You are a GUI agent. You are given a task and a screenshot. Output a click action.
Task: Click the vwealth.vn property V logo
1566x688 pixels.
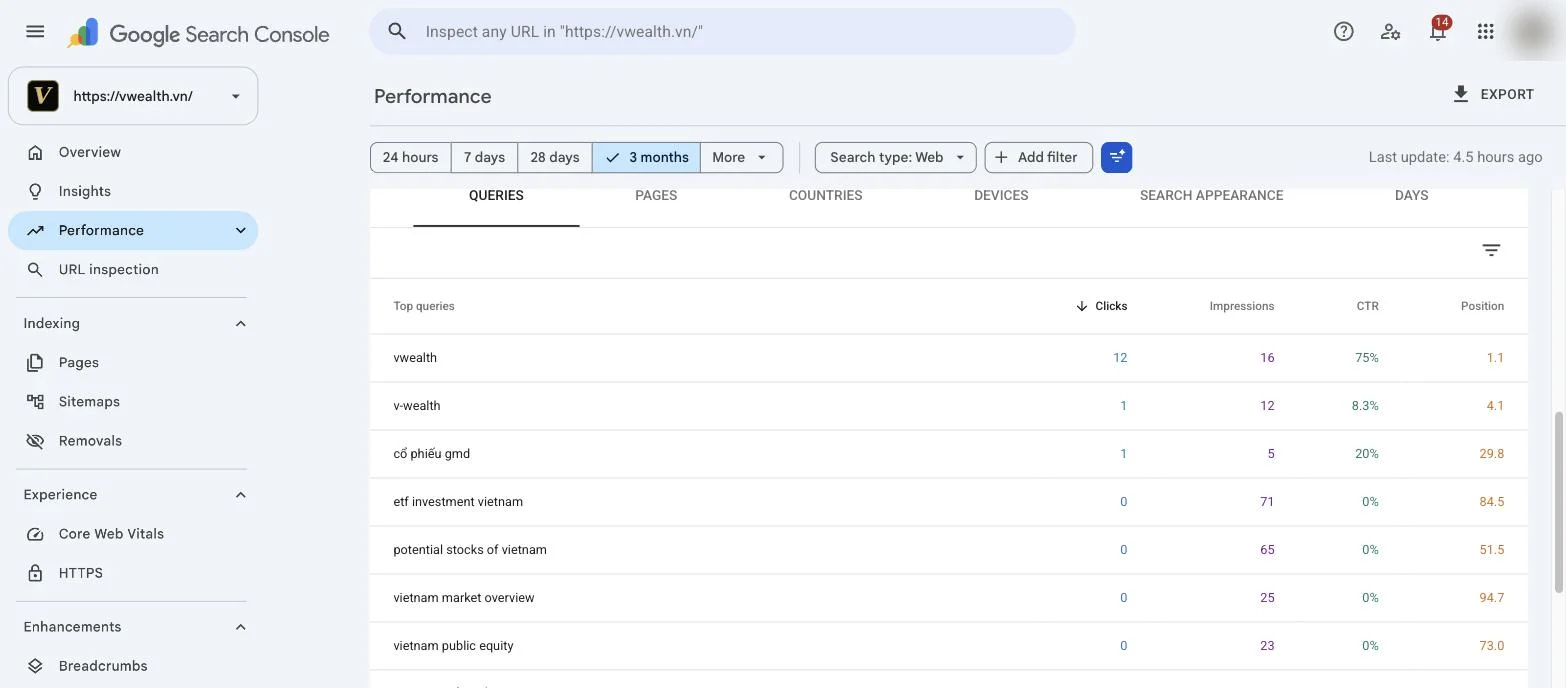click(42, 96)
